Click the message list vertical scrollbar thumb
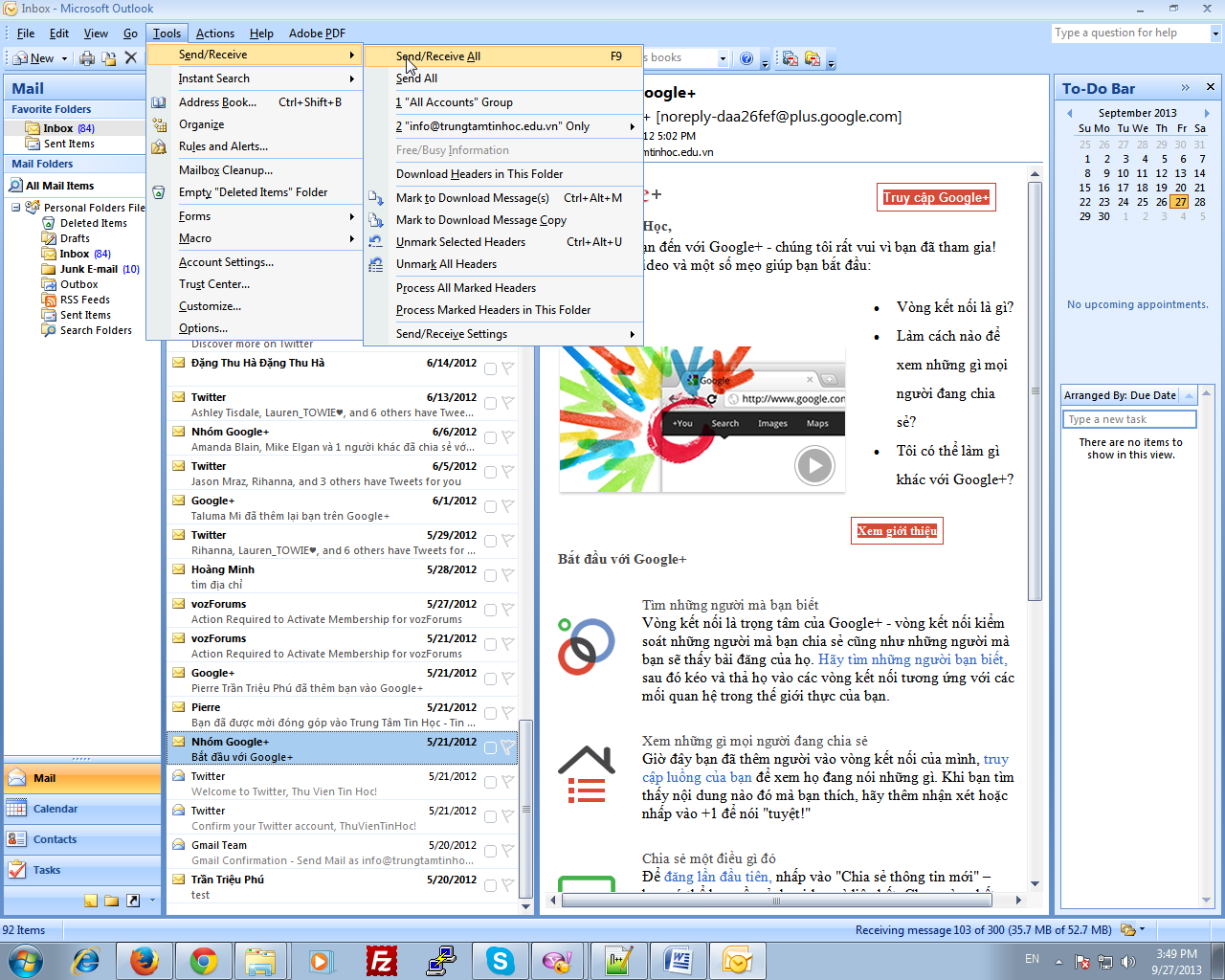The width and height of the screenshot is (1225, 980). (x=524, y=809)
